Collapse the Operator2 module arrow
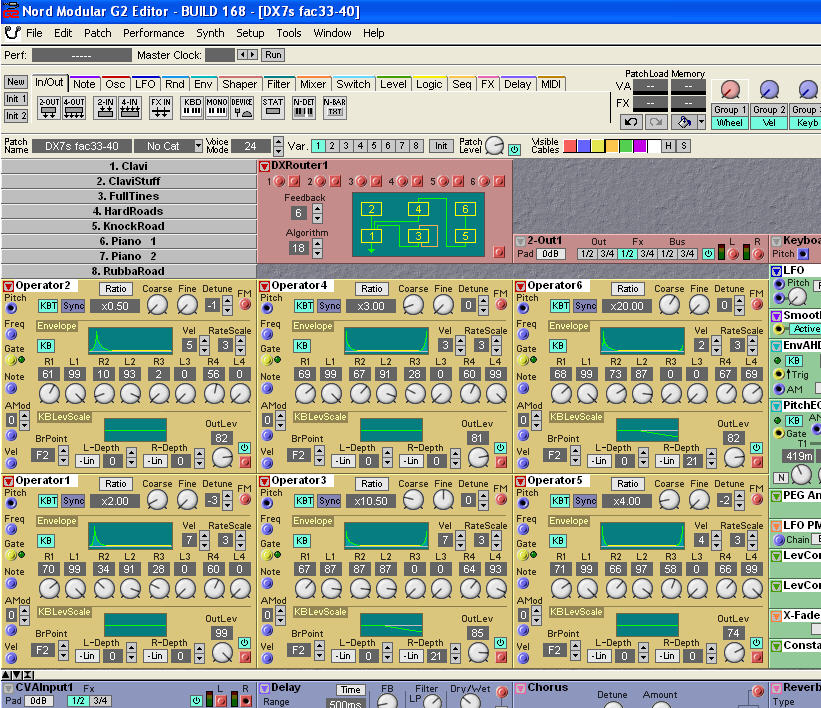 [8, 287]
